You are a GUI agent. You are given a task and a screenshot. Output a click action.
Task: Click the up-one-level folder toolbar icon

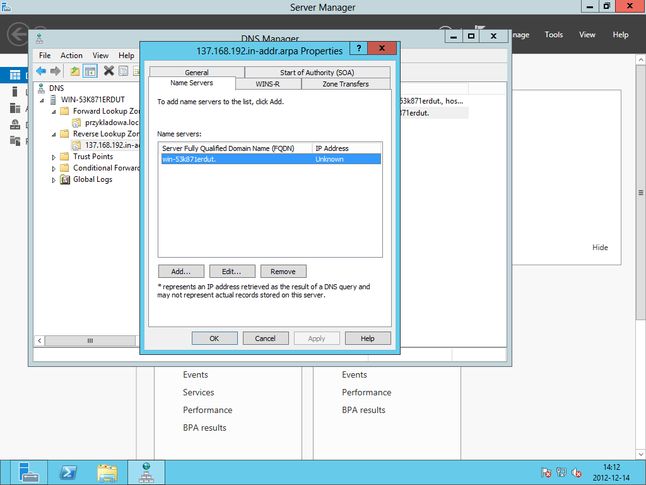[75, 71]
